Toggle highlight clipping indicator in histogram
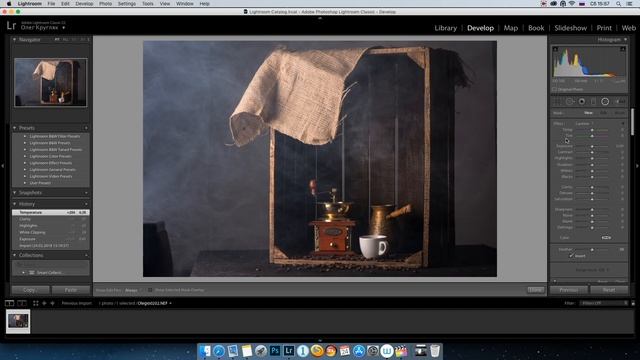640x360 pixels. (623, 49)
